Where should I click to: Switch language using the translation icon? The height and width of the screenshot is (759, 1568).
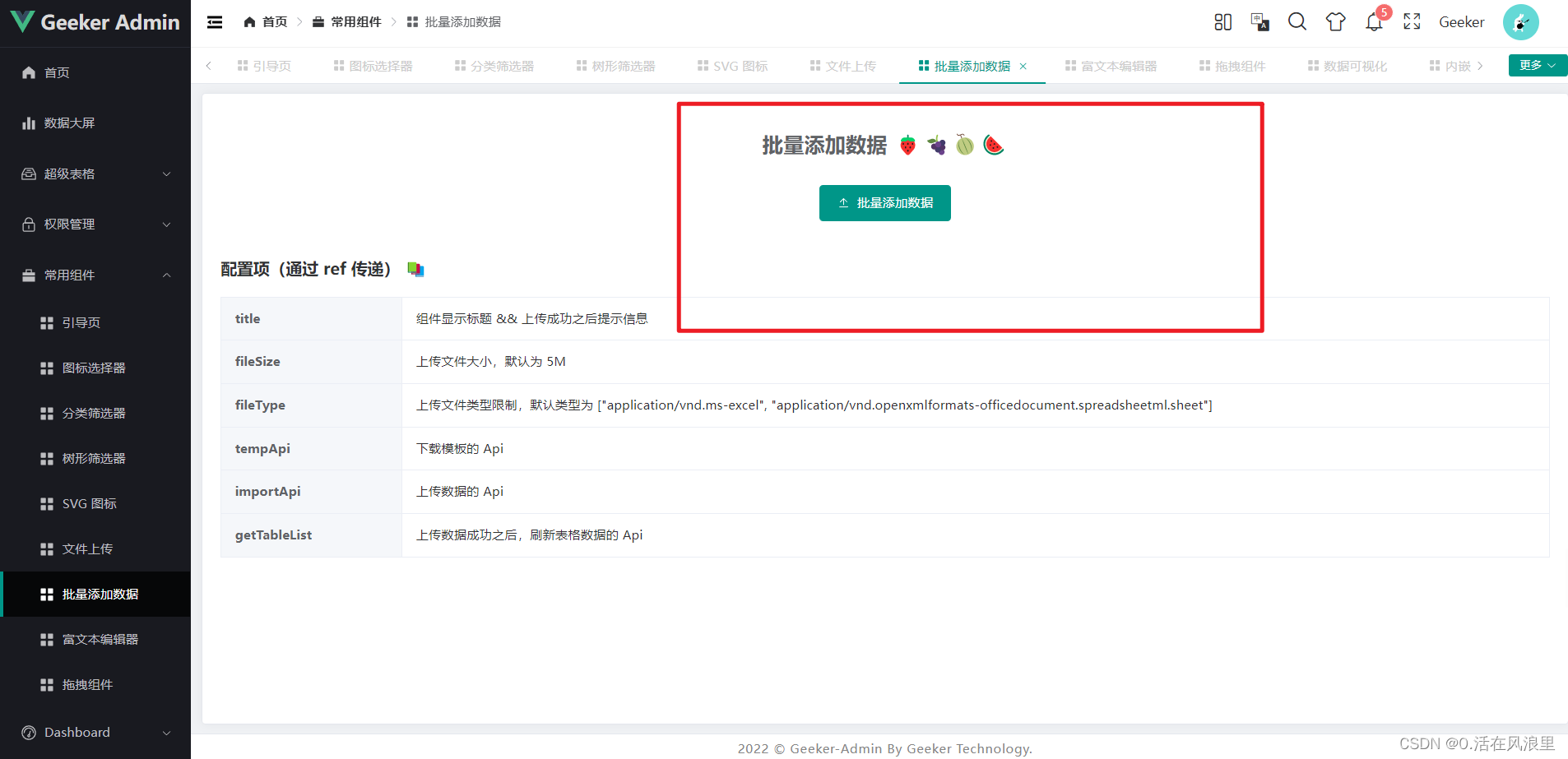1260,22
